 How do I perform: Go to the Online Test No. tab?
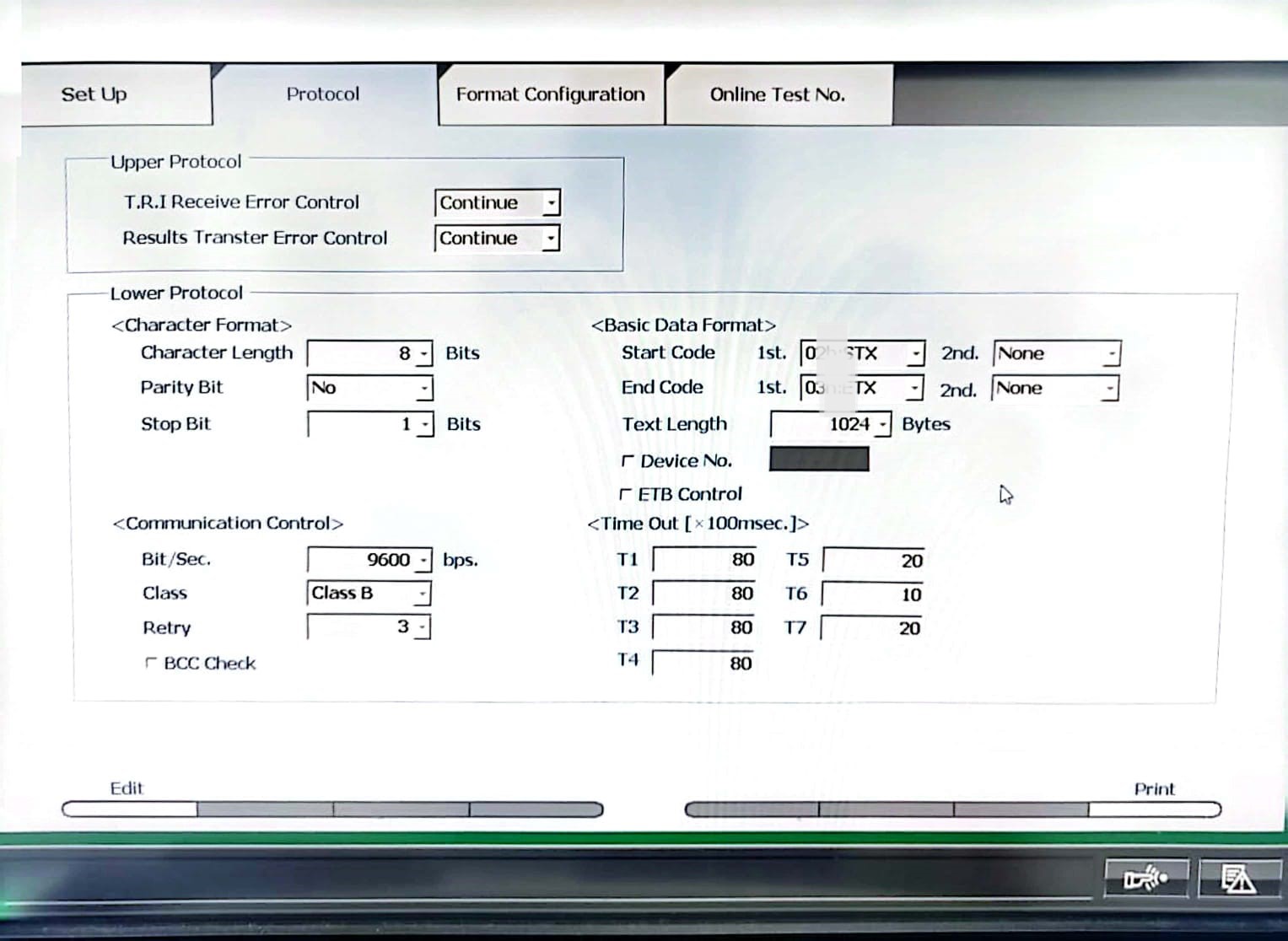pyautogui.click(x=777, y=94)
